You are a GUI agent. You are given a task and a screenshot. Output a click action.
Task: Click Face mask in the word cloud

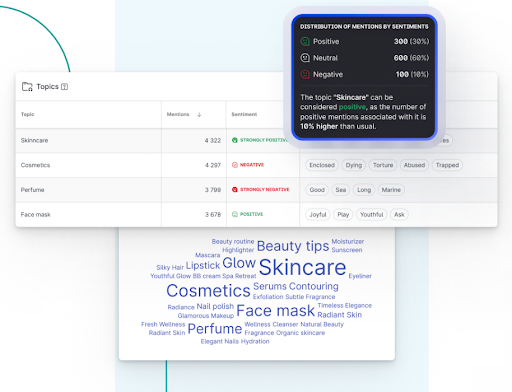(x=275, y=311)
